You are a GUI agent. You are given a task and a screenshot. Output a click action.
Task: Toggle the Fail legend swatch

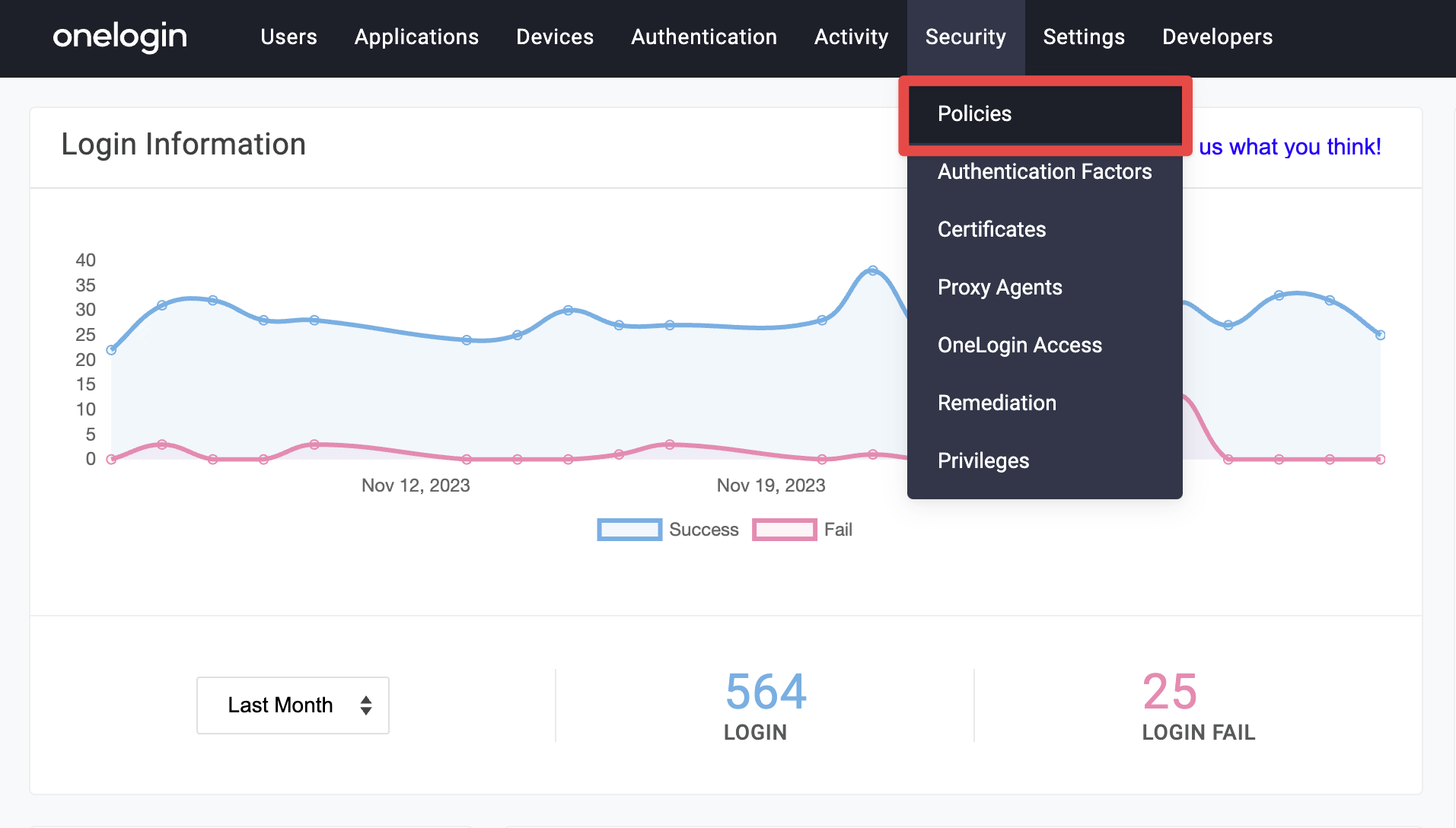click(x=784, y=530)
